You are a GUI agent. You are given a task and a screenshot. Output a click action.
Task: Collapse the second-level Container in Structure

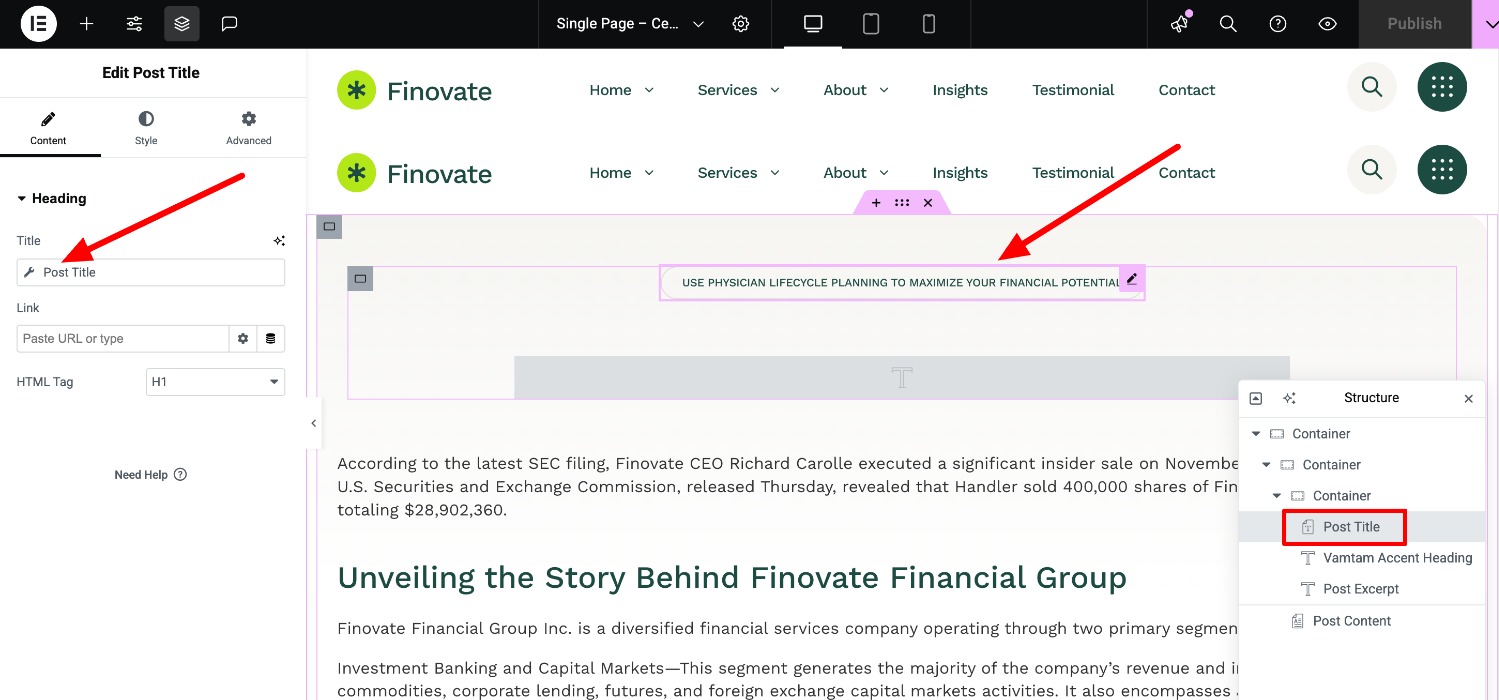1266,465
